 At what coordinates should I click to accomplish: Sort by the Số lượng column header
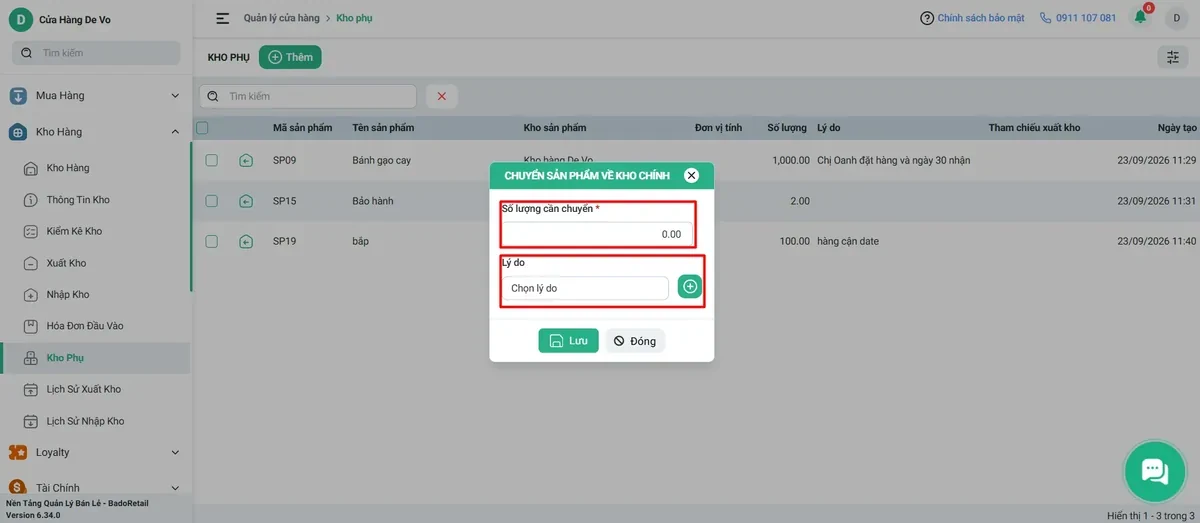[787, 128]
